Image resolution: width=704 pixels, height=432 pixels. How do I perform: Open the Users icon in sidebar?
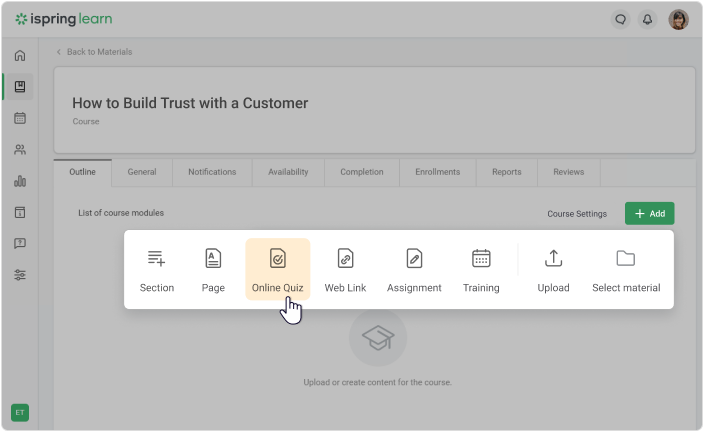click(20, 150)
